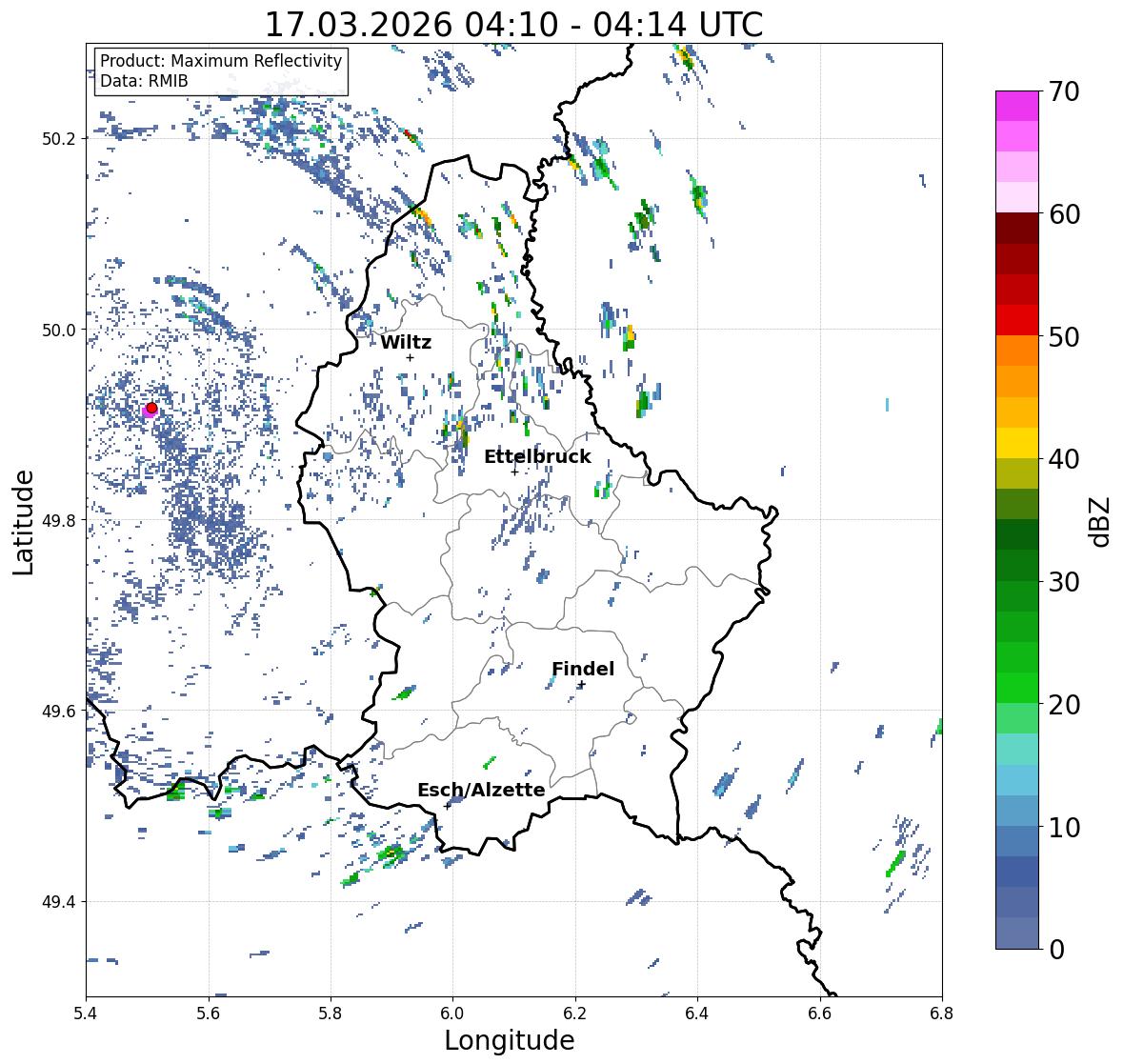Click the longitude tick 6.2
1123x1064 pixels.
coord(575,1014)
